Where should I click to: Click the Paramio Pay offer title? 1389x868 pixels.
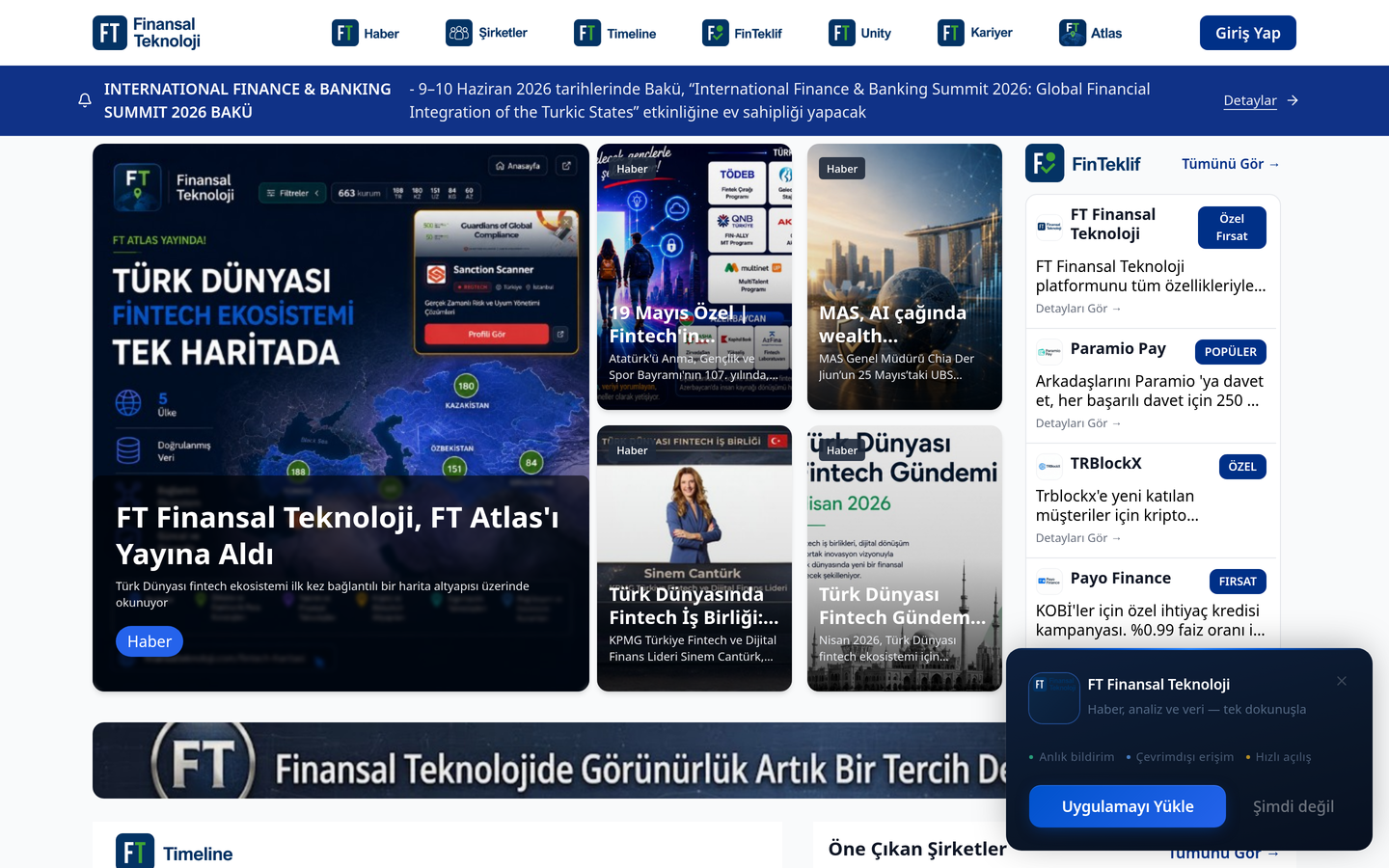pos(1118,348)
